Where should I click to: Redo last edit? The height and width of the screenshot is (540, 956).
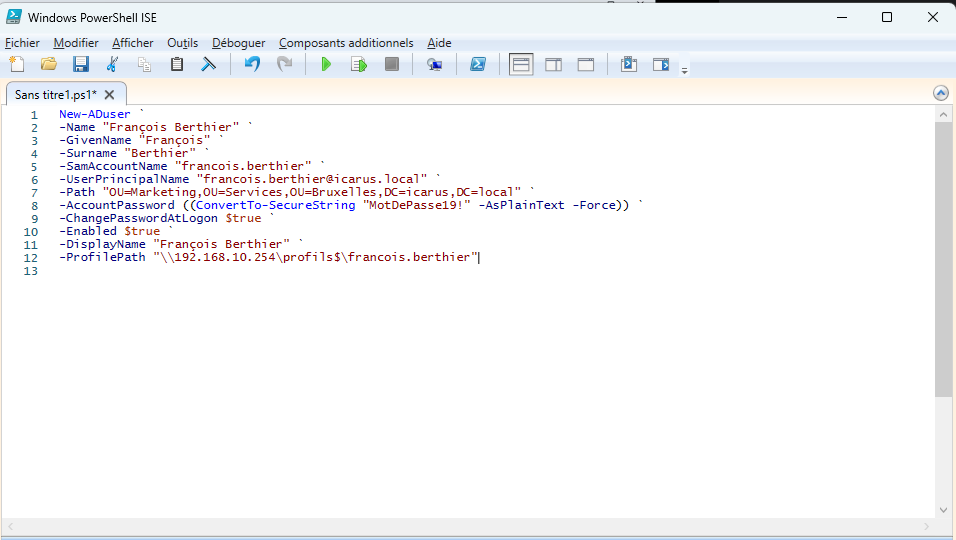tap(284, 64)
